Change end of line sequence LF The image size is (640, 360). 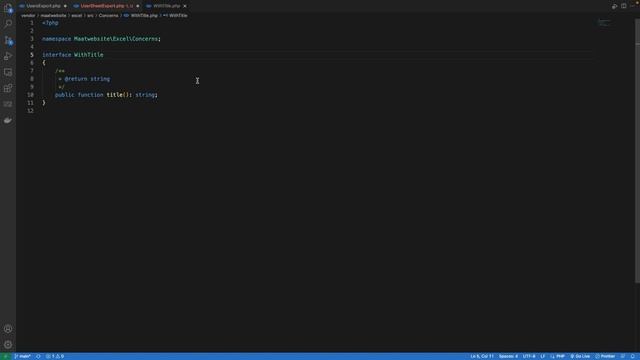(x=543, y=356)
